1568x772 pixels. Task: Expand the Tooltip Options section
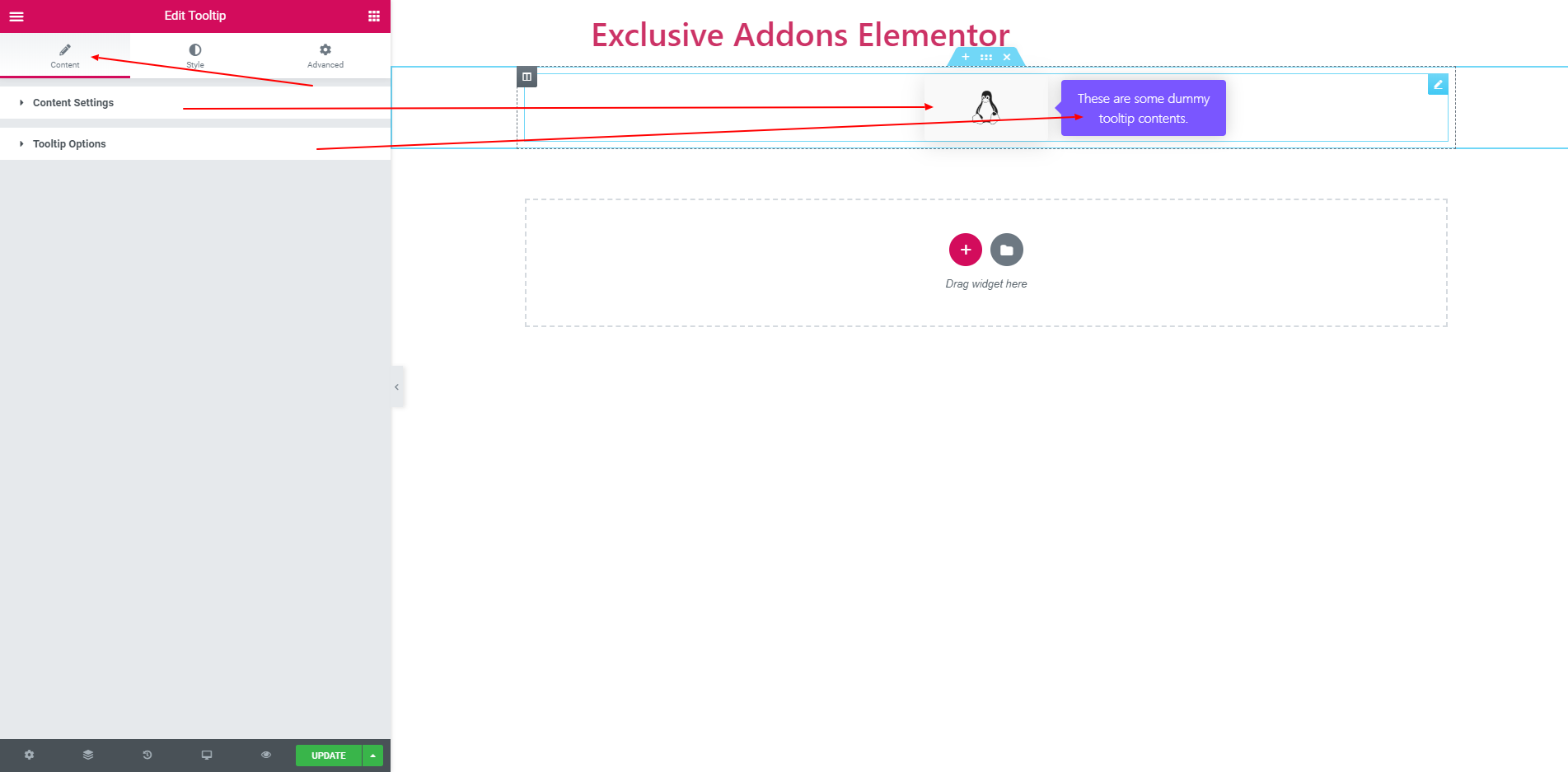(195, 144)
